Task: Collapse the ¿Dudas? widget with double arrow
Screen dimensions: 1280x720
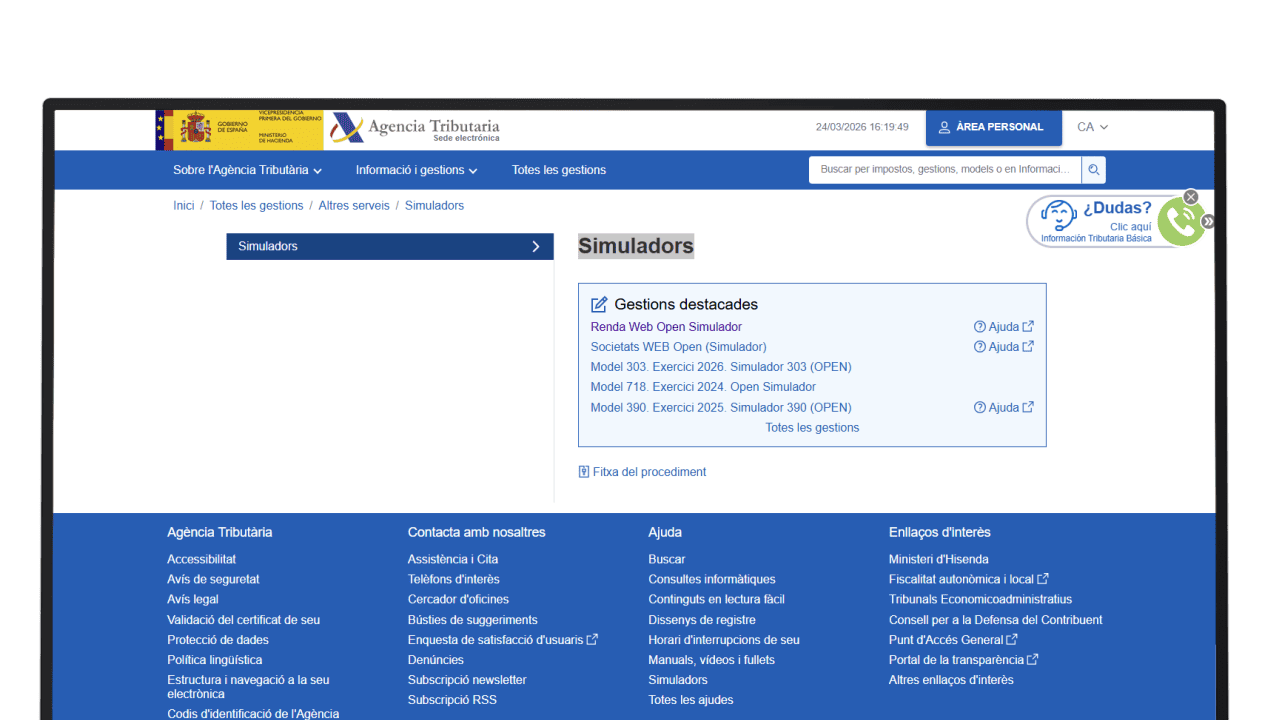Action: point(1208,222)
